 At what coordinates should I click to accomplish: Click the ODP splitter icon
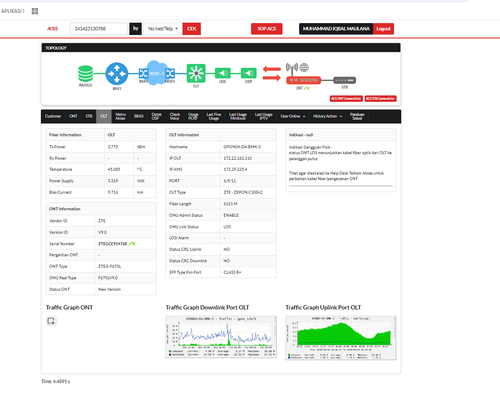[x=249, y=73]
